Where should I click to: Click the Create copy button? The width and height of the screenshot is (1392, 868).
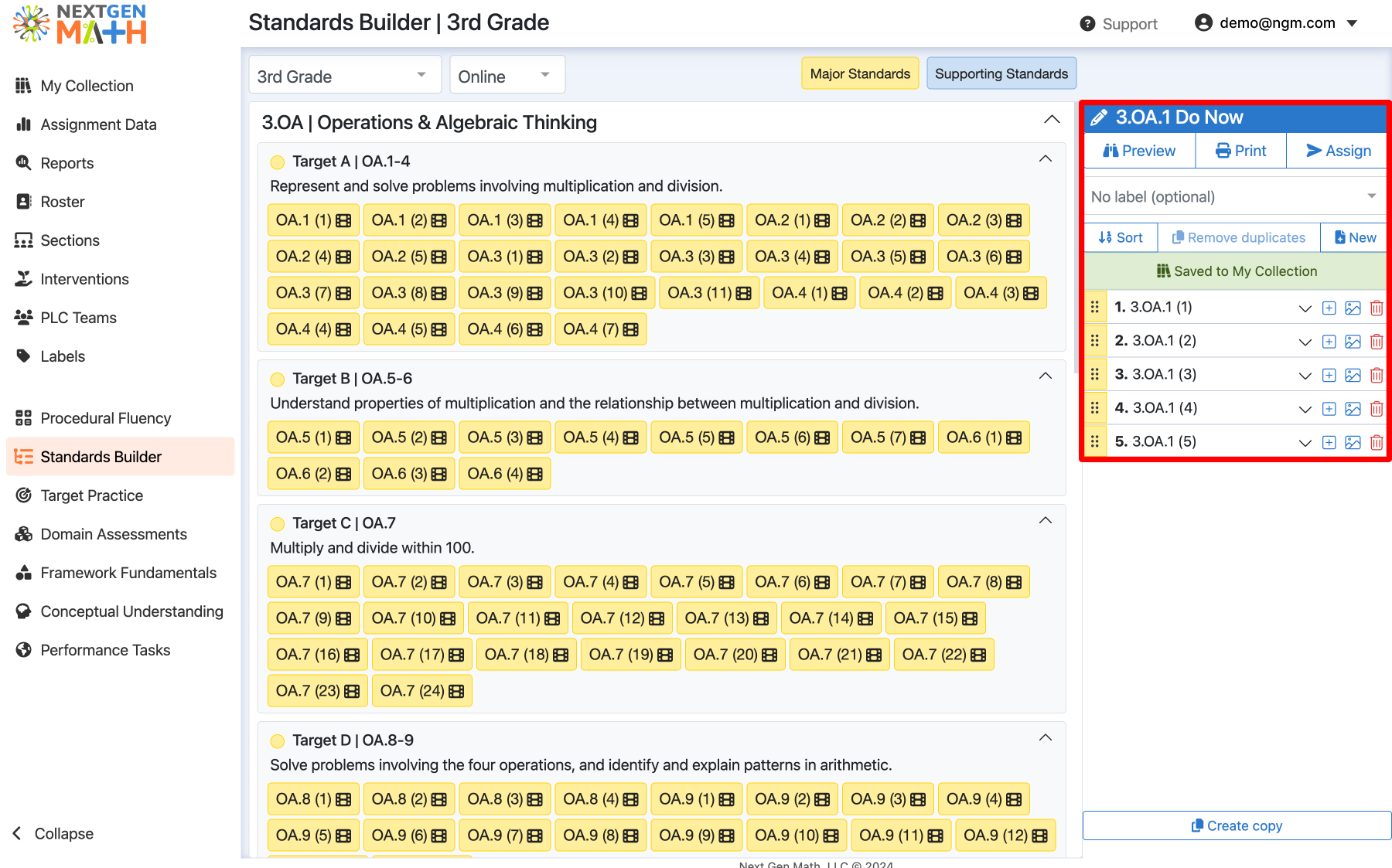click(1236, 825)
